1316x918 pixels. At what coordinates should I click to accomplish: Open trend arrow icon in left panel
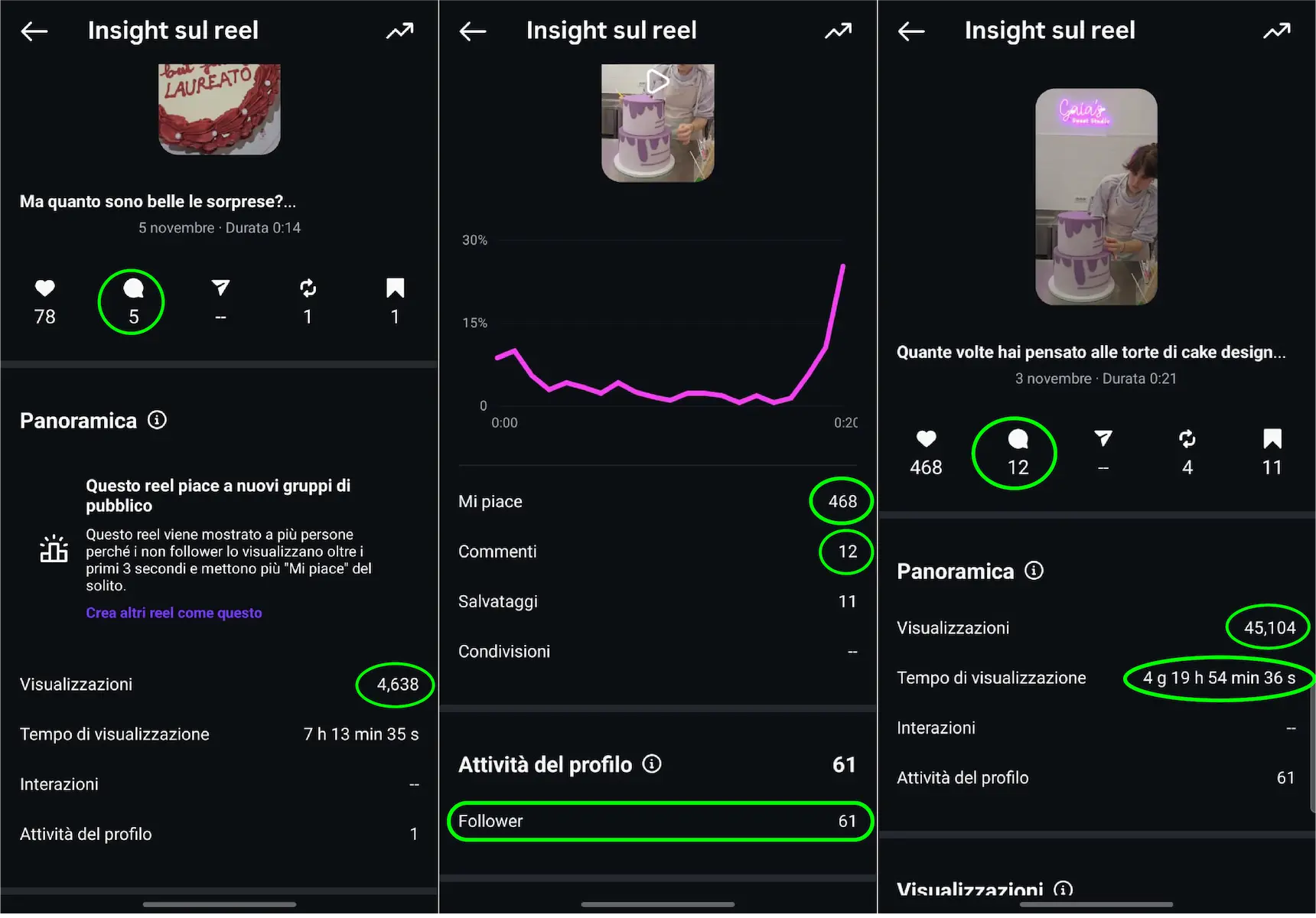[399, 31]
